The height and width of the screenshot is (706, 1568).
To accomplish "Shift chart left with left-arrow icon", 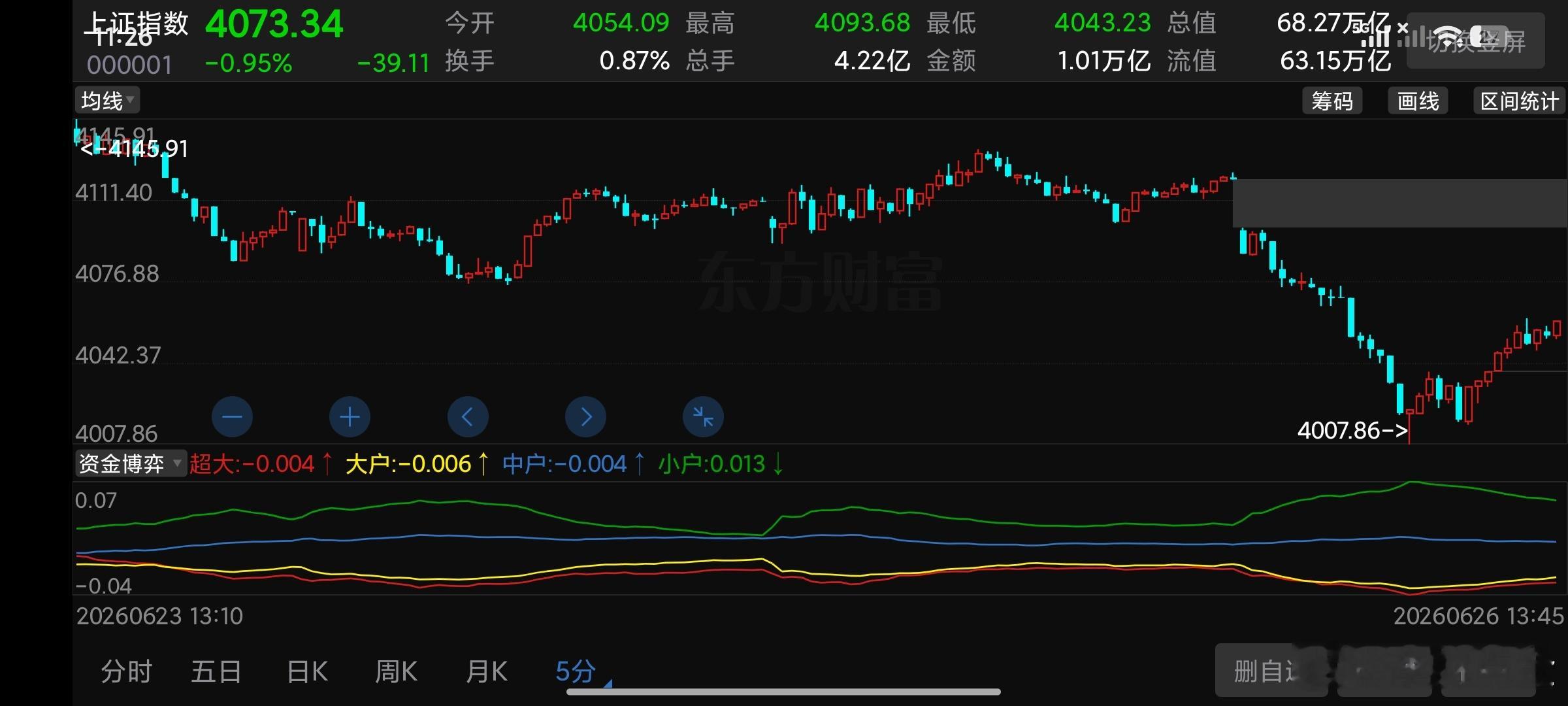I will [x=468, y=416].
